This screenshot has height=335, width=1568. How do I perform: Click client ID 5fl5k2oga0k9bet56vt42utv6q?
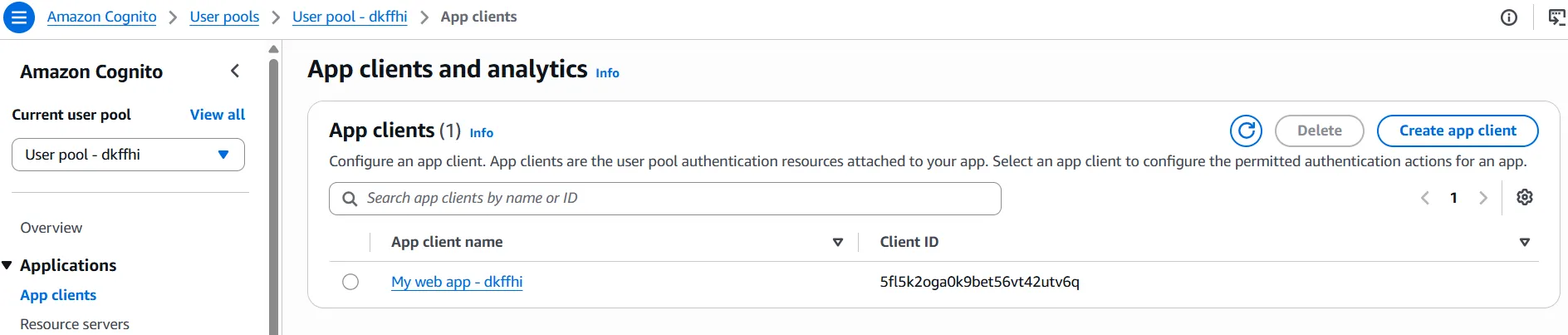pyautogui.click(x=979, y=282)
